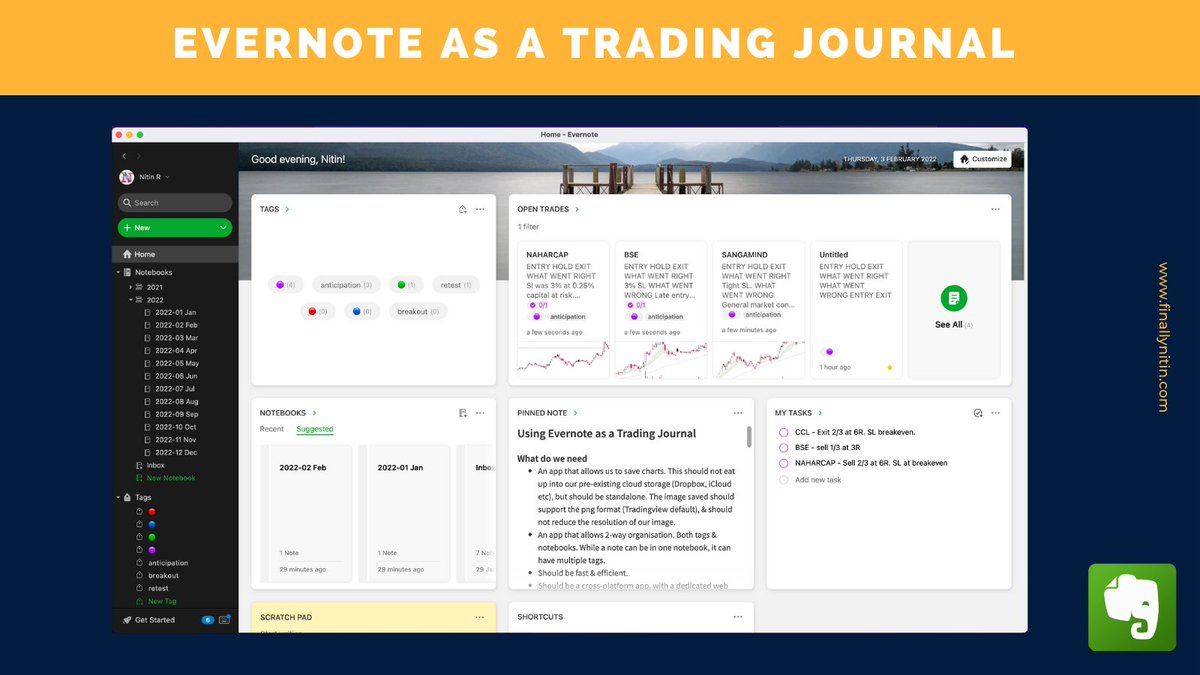This screenshot has width=1200, height=675.
Task: Check off the CCL exit task
Action: pyautogui.click(x=783, y=432)
